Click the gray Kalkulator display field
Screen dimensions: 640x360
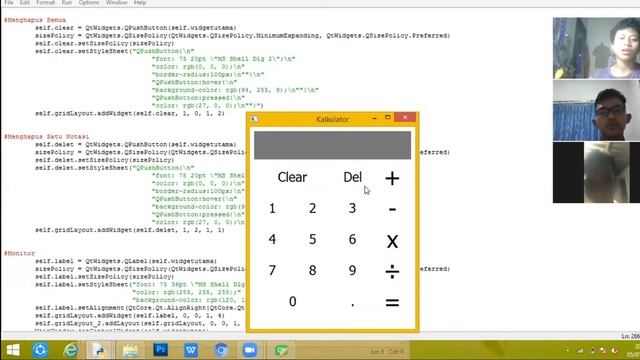click(332, 145)
